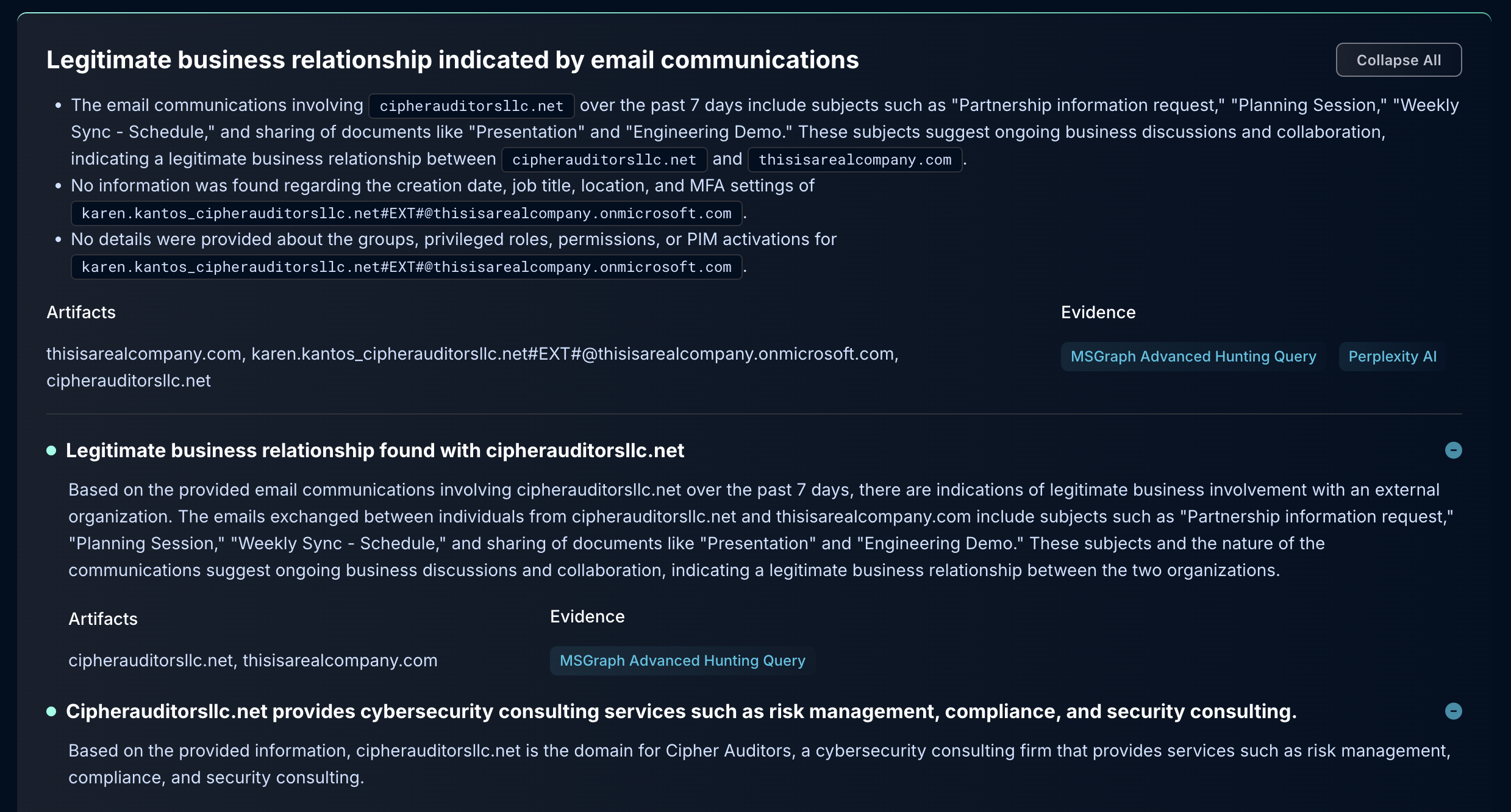Click the lower Evidence label
The width and height of the screenshot is (1511, 812).
(x=587, y=616)
